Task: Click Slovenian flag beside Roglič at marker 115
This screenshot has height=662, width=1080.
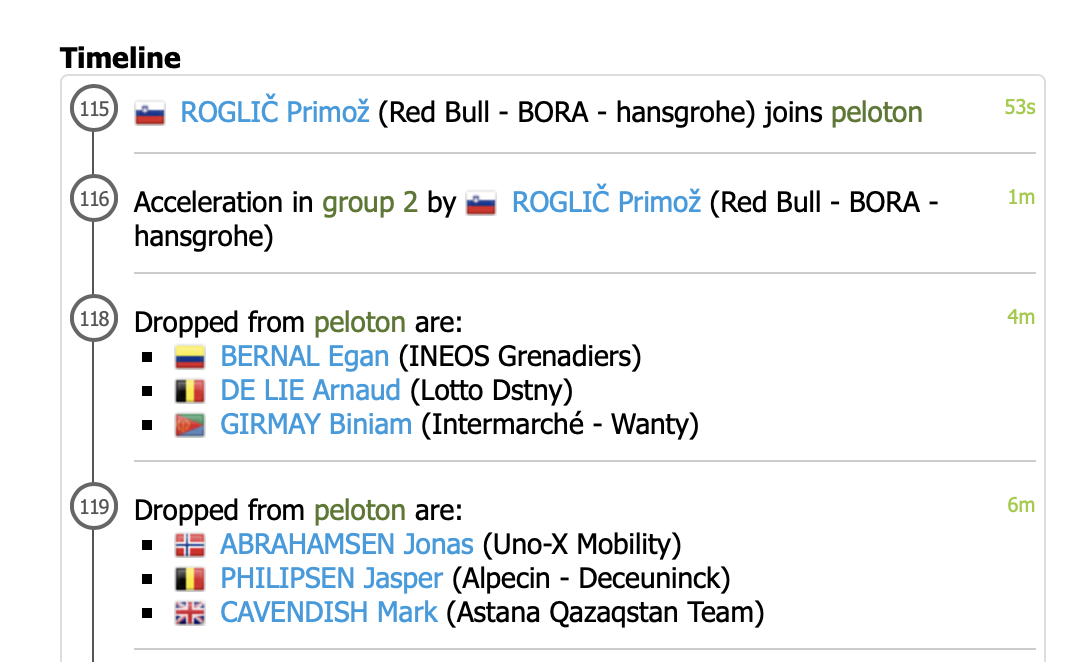Action: point(150,113)
